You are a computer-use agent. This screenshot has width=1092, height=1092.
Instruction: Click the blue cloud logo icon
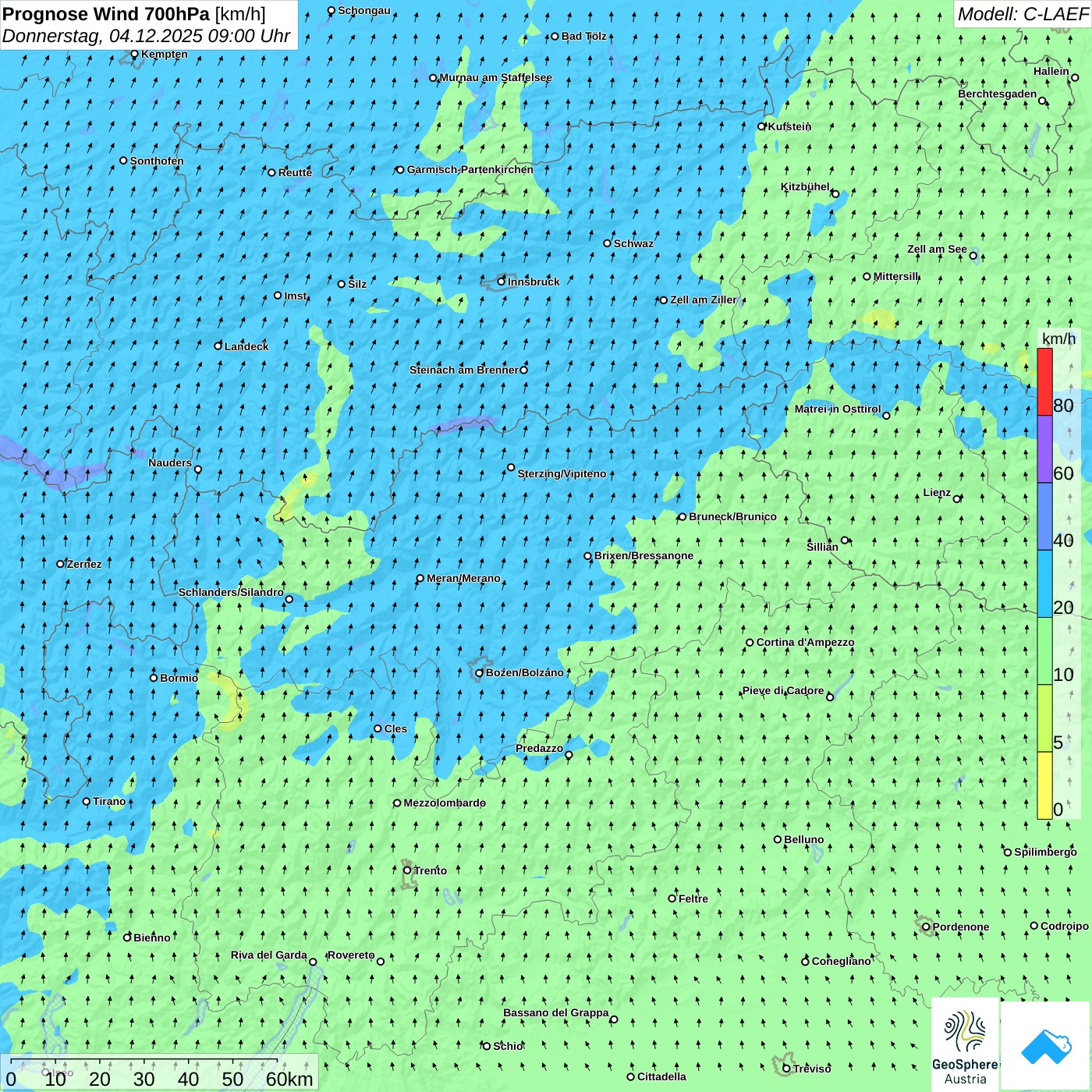click(x=1045, y=1046)
